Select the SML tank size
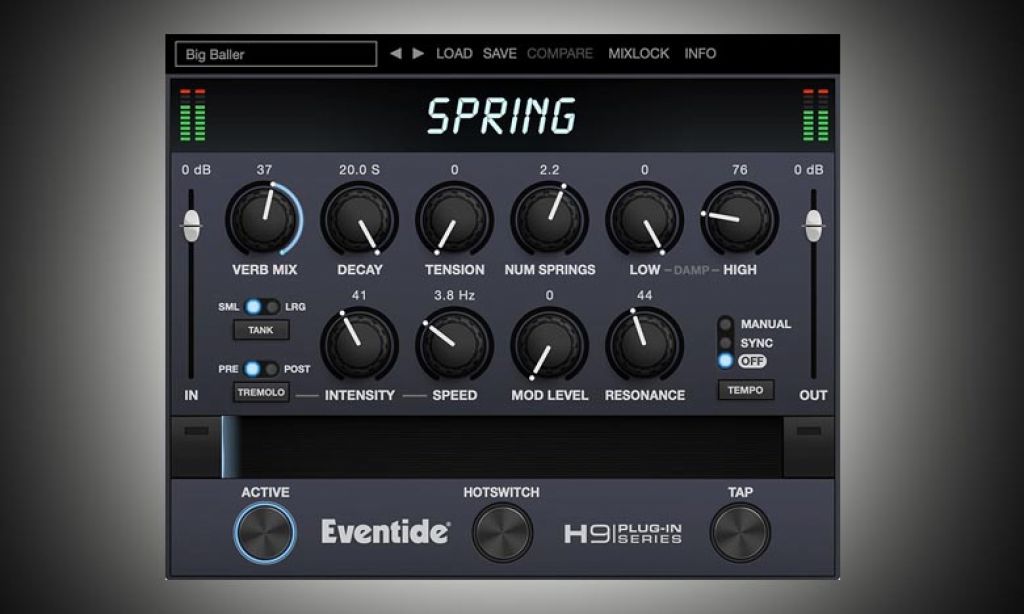Screen dimensions: 1024x614 click(253, 306)
